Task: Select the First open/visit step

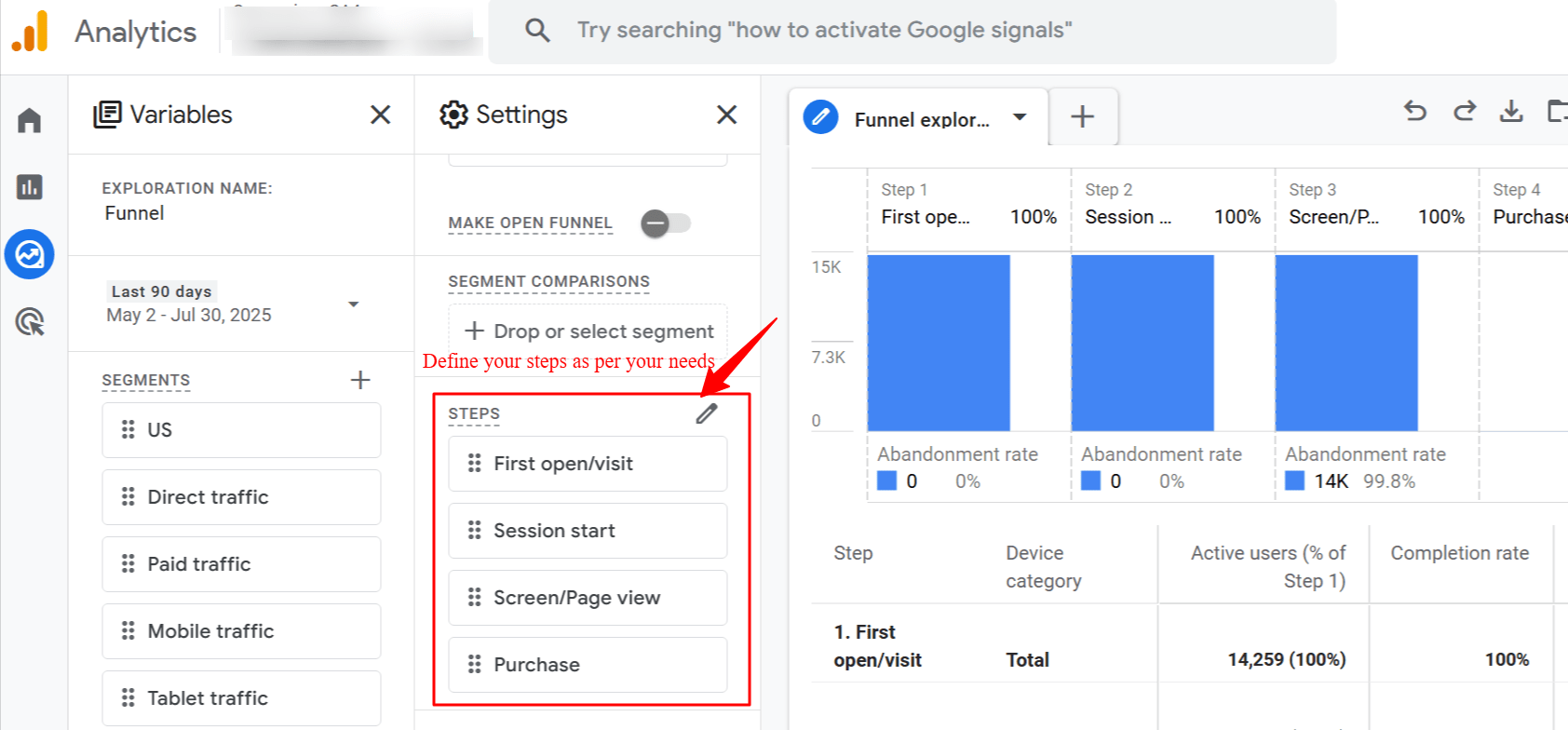Action: [x=588, y=464]
